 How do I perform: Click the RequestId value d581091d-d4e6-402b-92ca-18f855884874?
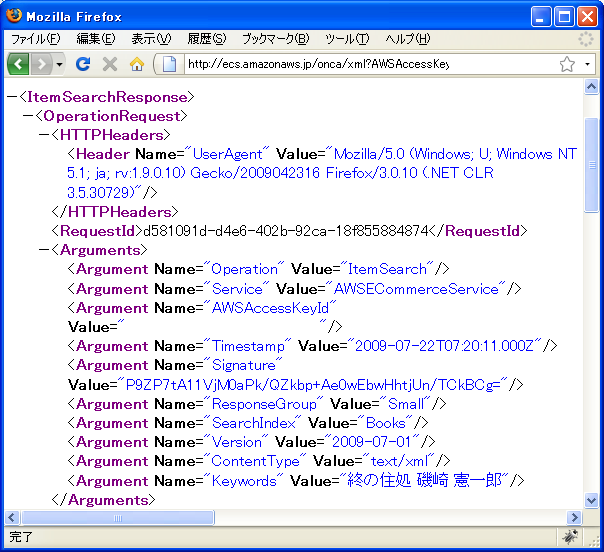click(x=285, y=231)
